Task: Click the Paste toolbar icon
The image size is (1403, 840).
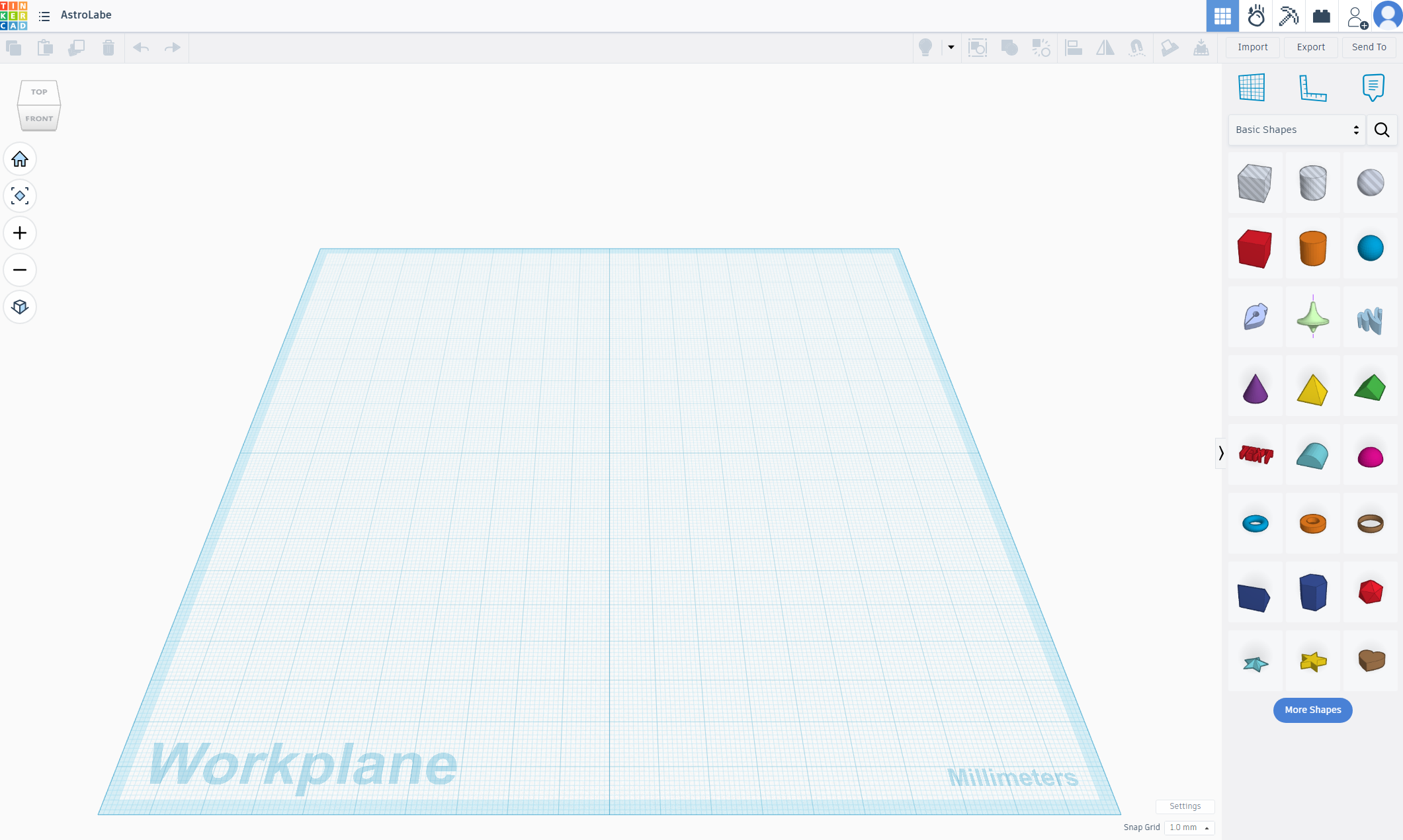Action: 45,48
